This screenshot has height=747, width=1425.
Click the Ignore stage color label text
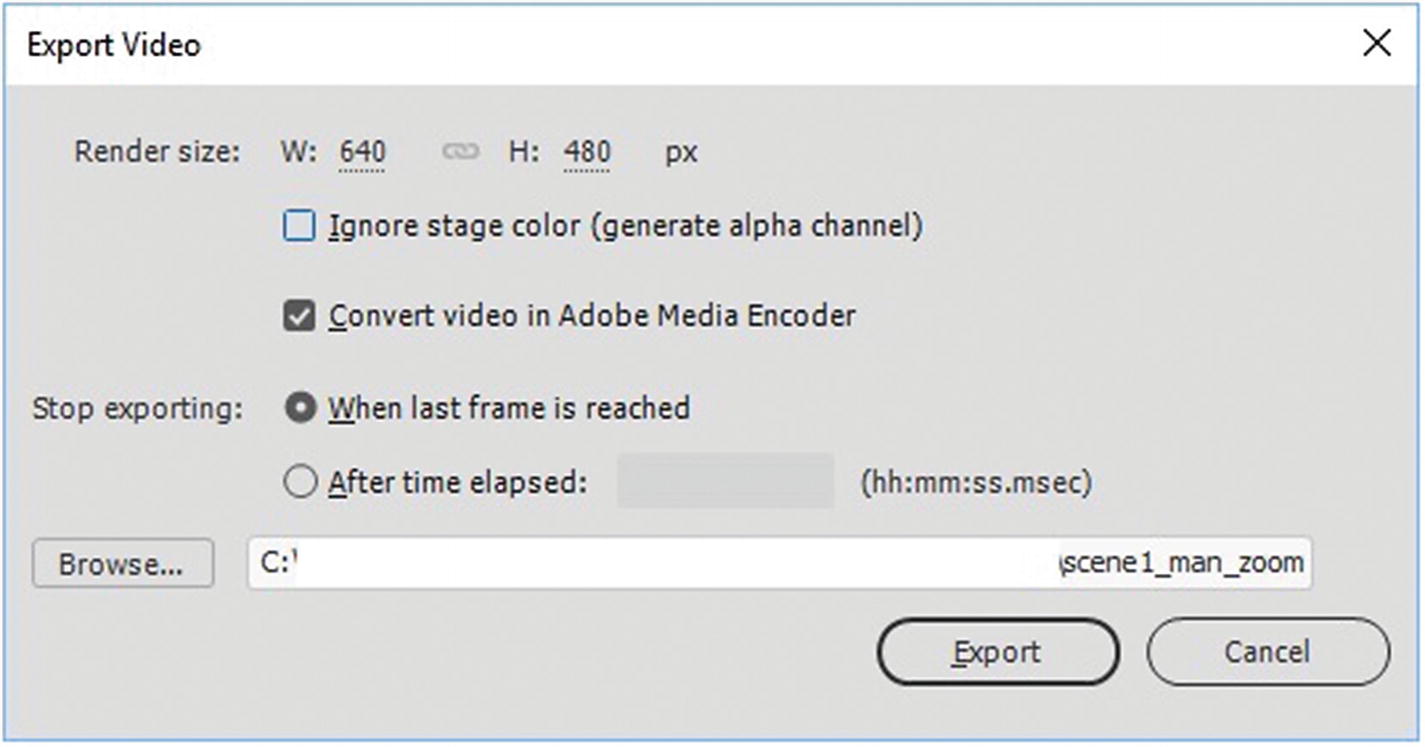pyautogui.click(x=625, y=227)
